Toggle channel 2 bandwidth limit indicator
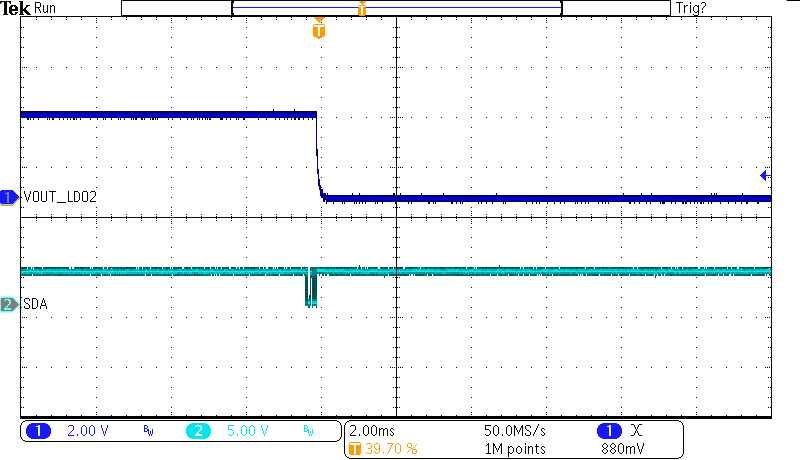 click(x=308, y=432)
